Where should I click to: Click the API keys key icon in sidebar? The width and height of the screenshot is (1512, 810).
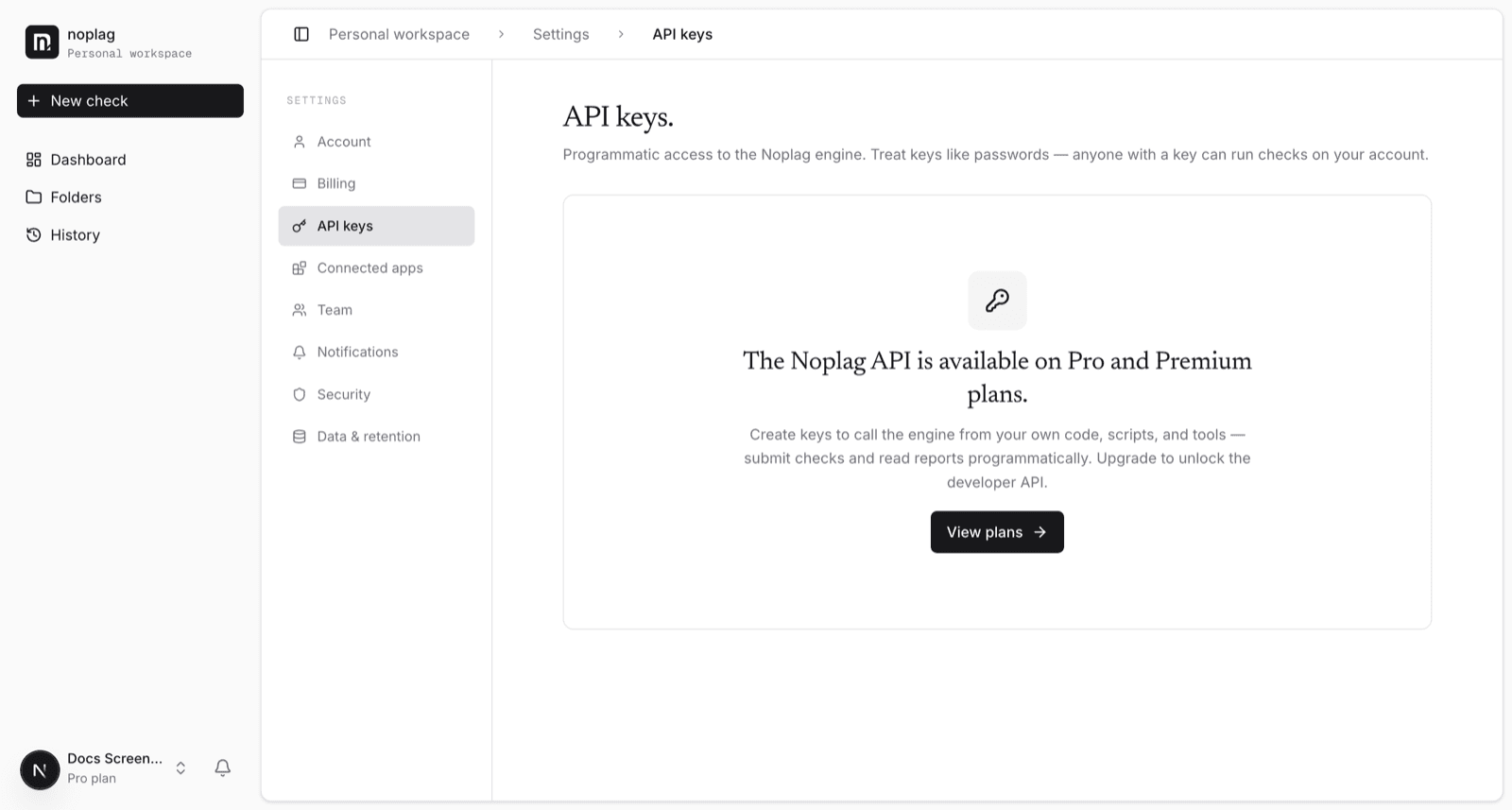[300, 226]
